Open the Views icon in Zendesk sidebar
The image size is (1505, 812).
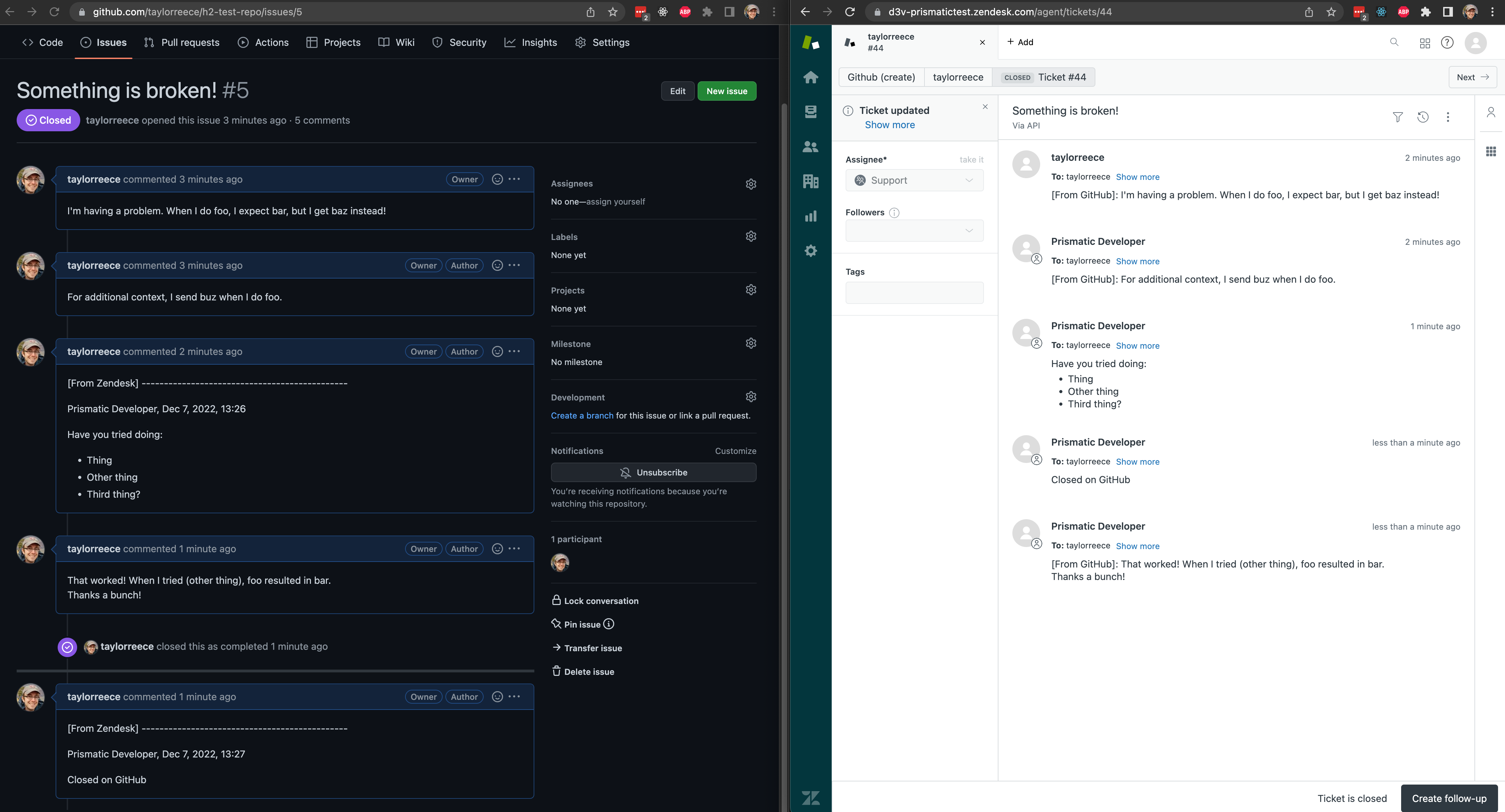tap(810, 111)
